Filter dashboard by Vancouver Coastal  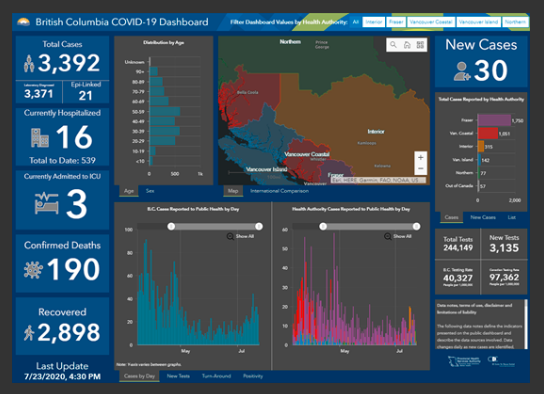click(431, 22)
